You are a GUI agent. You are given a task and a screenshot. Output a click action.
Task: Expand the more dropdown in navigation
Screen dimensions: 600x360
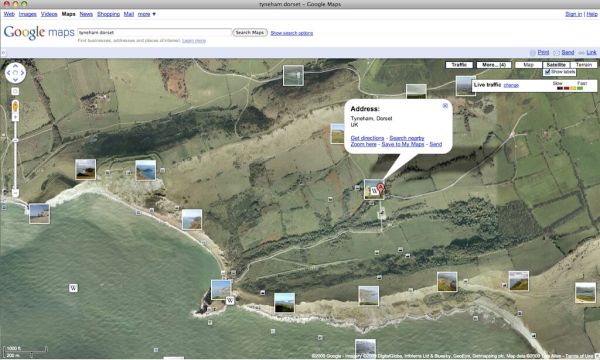(147, 14)
